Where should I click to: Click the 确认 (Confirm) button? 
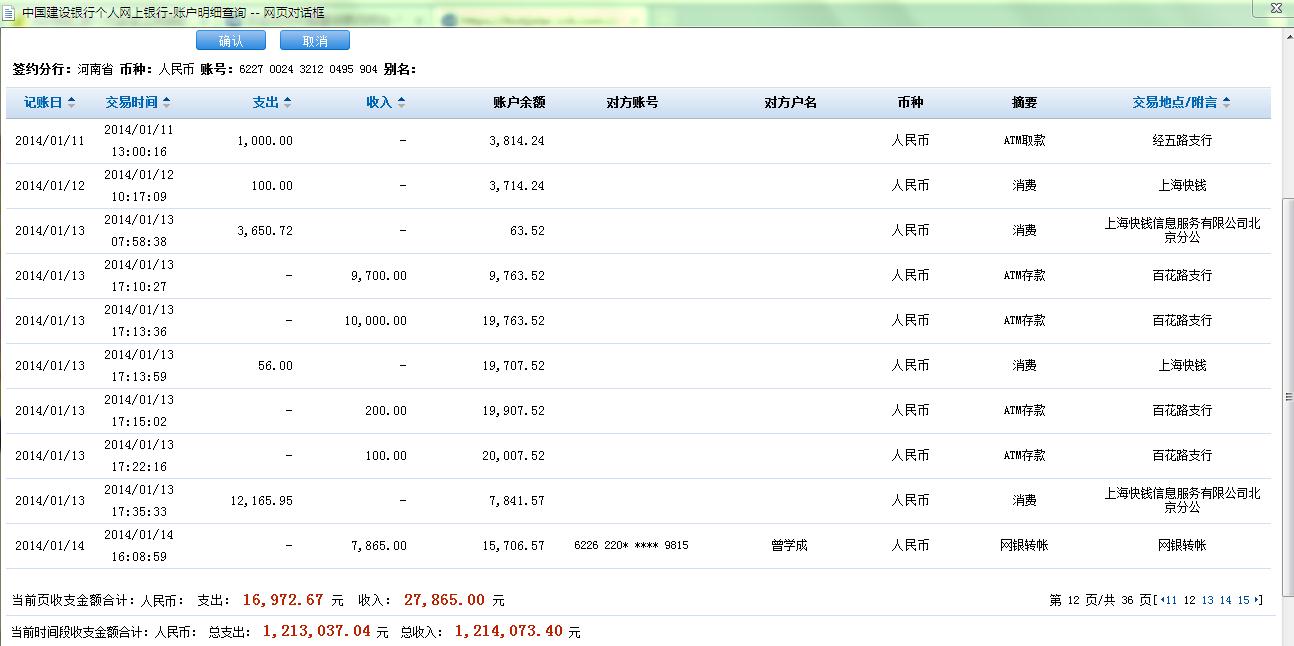point(230,41)
